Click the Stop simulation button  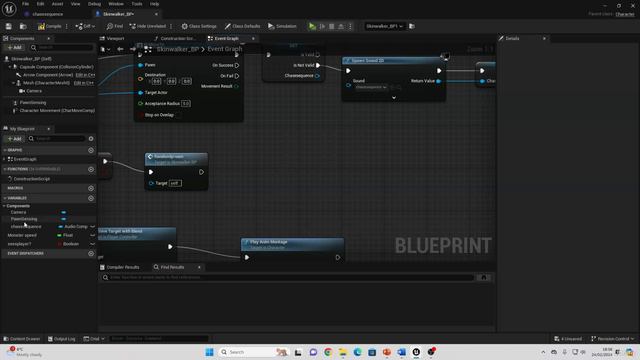click(x=331, y=26)
